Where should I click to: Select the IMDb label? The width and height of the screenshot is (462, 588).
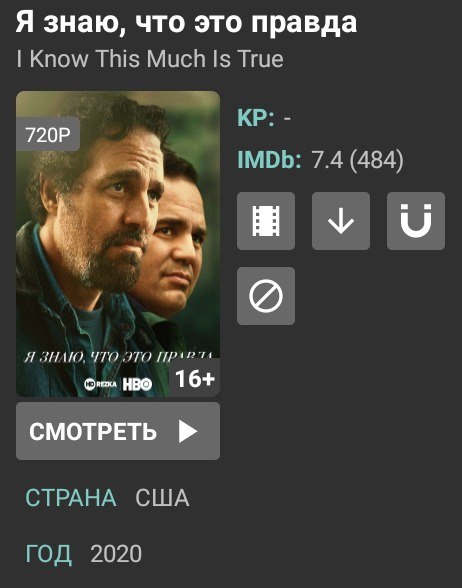[269, 159]
